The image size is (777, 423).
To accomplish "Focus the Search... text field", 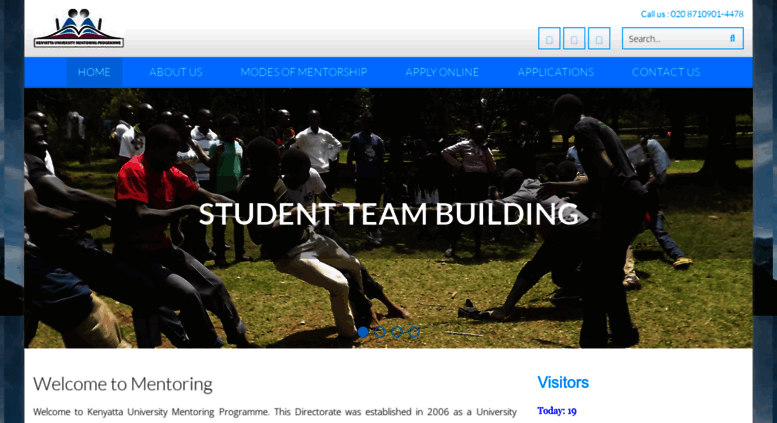I will (x=674, y=39).
